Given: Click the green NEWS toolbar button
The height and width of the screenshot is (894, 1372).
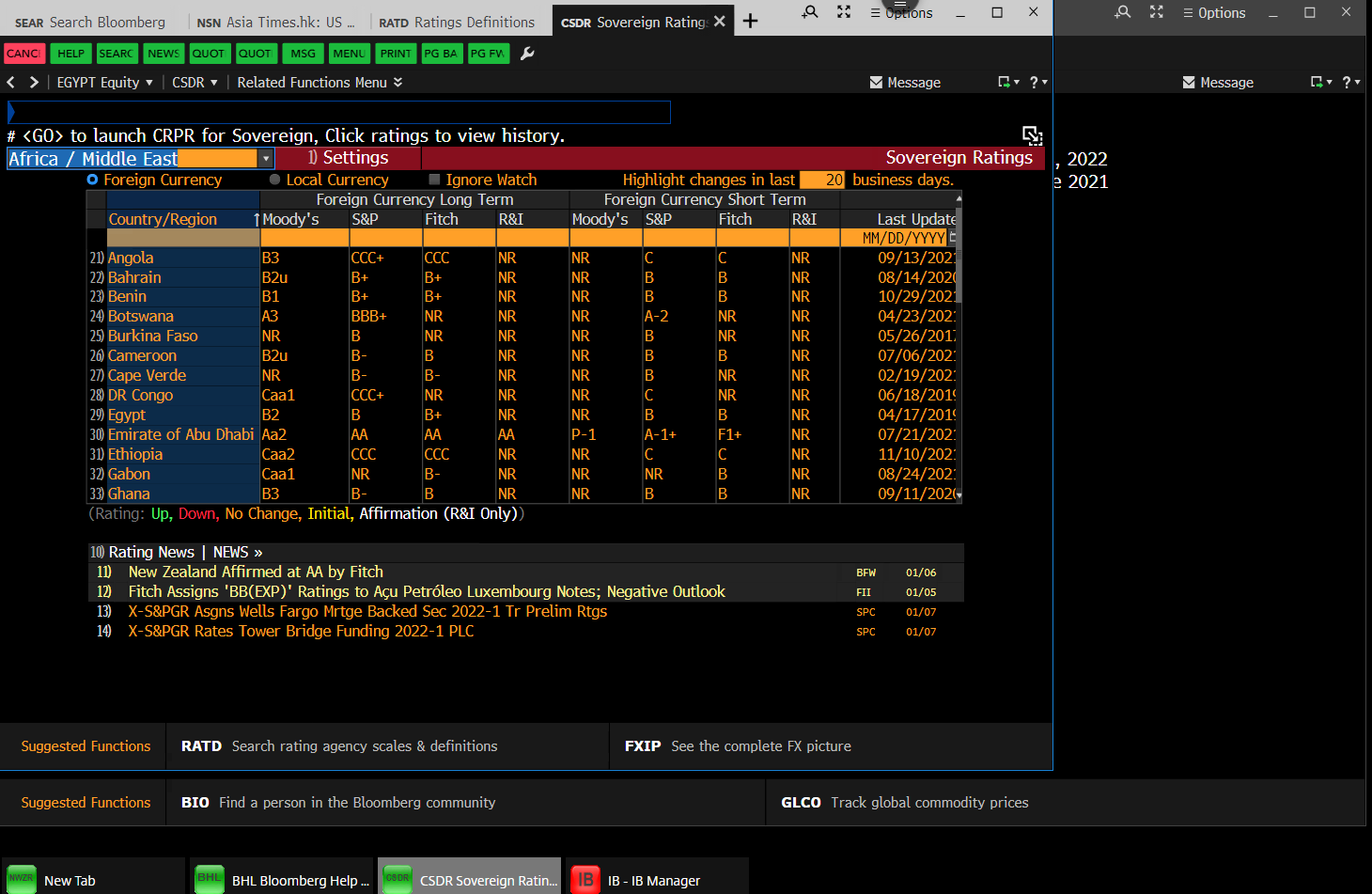Looking at the screenshot, I should [164, 54].
